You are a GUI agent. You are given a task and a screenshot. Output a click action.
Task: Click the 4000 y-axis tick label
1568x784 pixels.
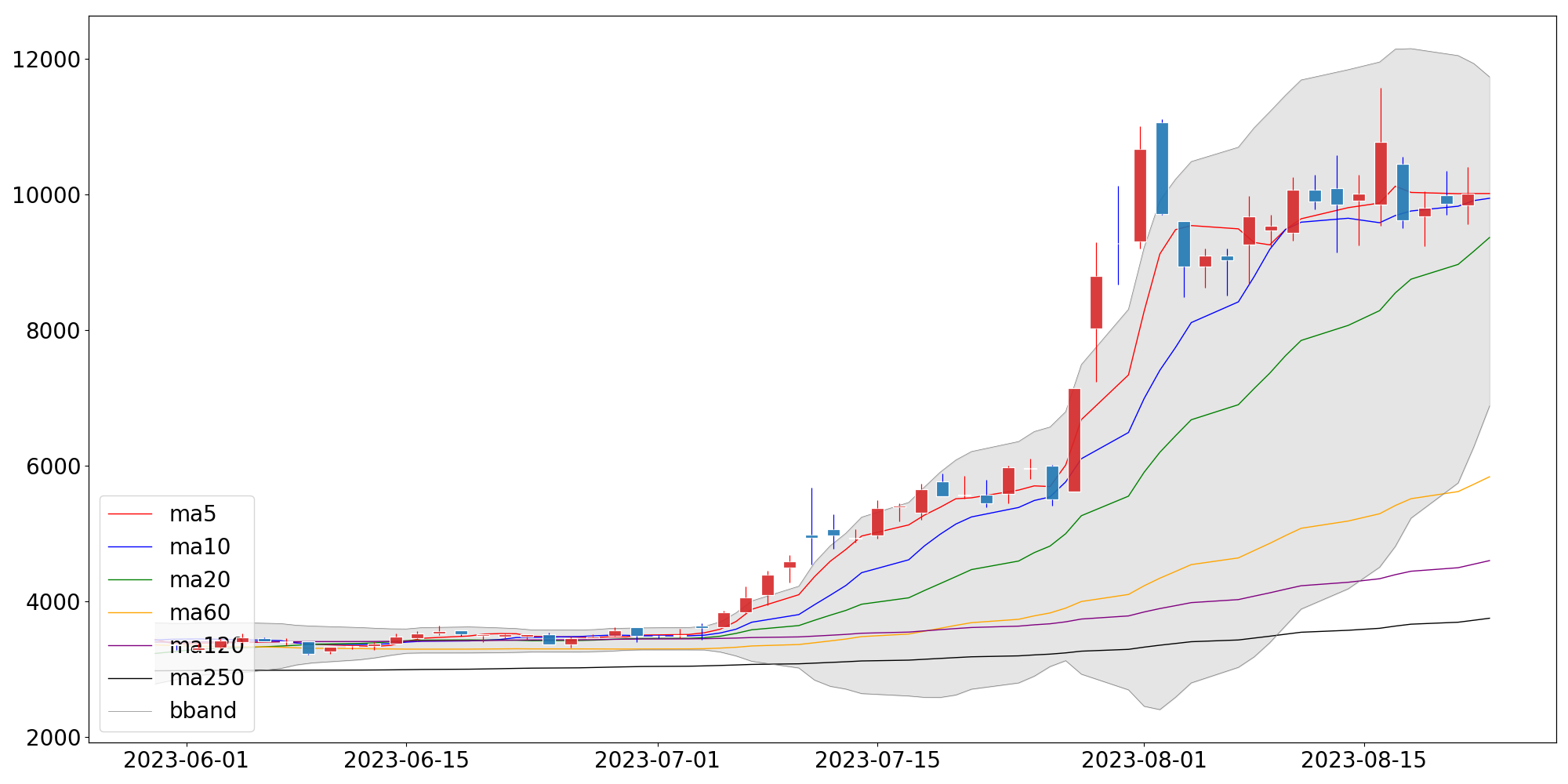click(x=53, y=602)
